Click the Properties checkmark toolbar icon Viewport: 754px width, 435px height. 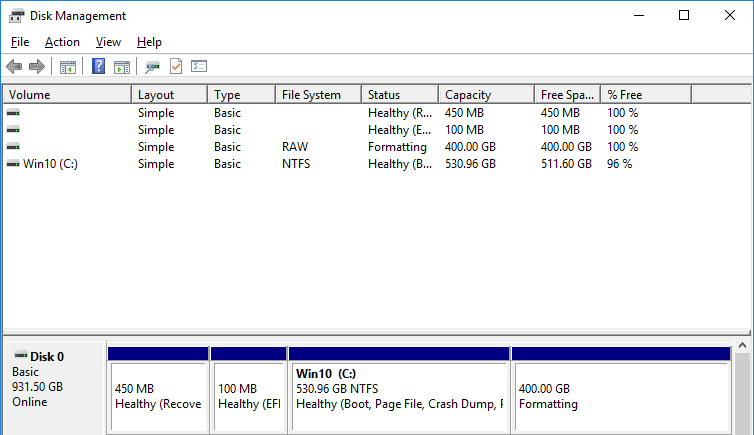point(176,66)
